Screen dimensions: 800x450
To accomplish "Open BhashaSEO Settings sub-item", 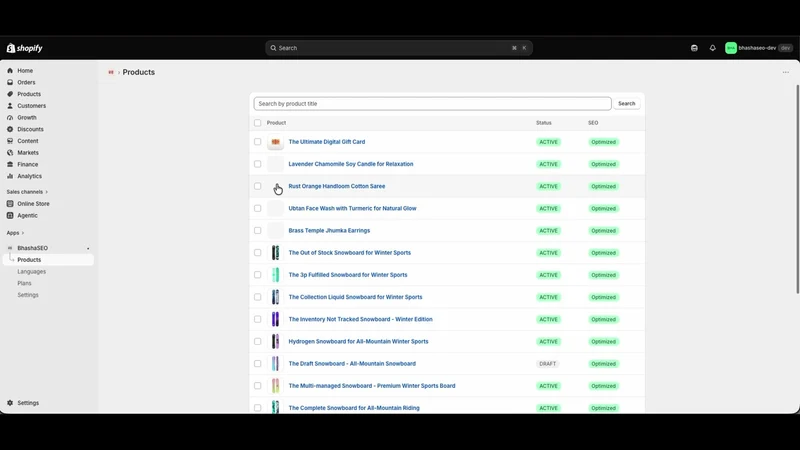I will [x=28, y=295].
